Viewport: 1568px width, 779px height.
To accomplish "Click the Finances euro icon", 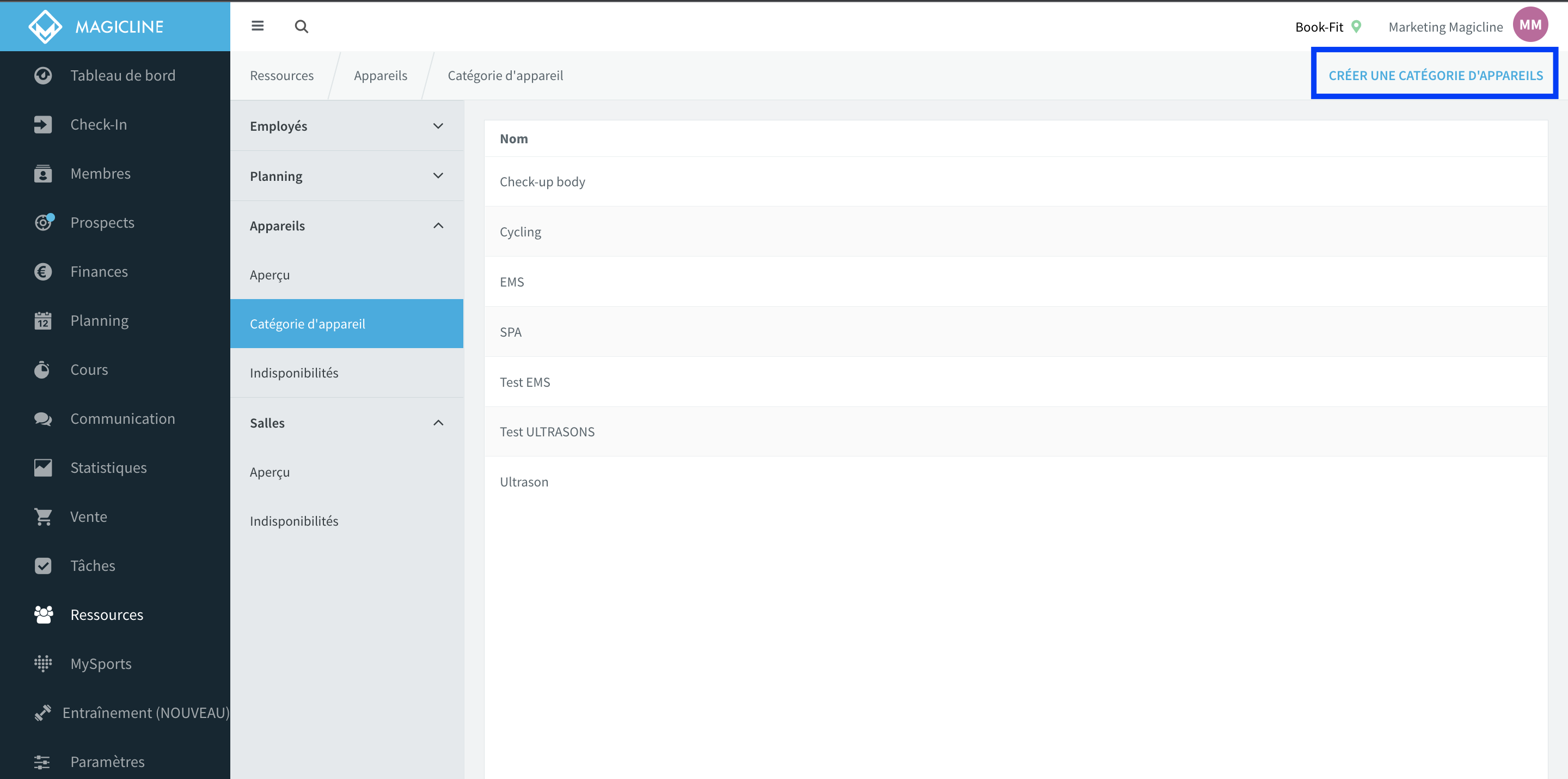I will (42, 272).
